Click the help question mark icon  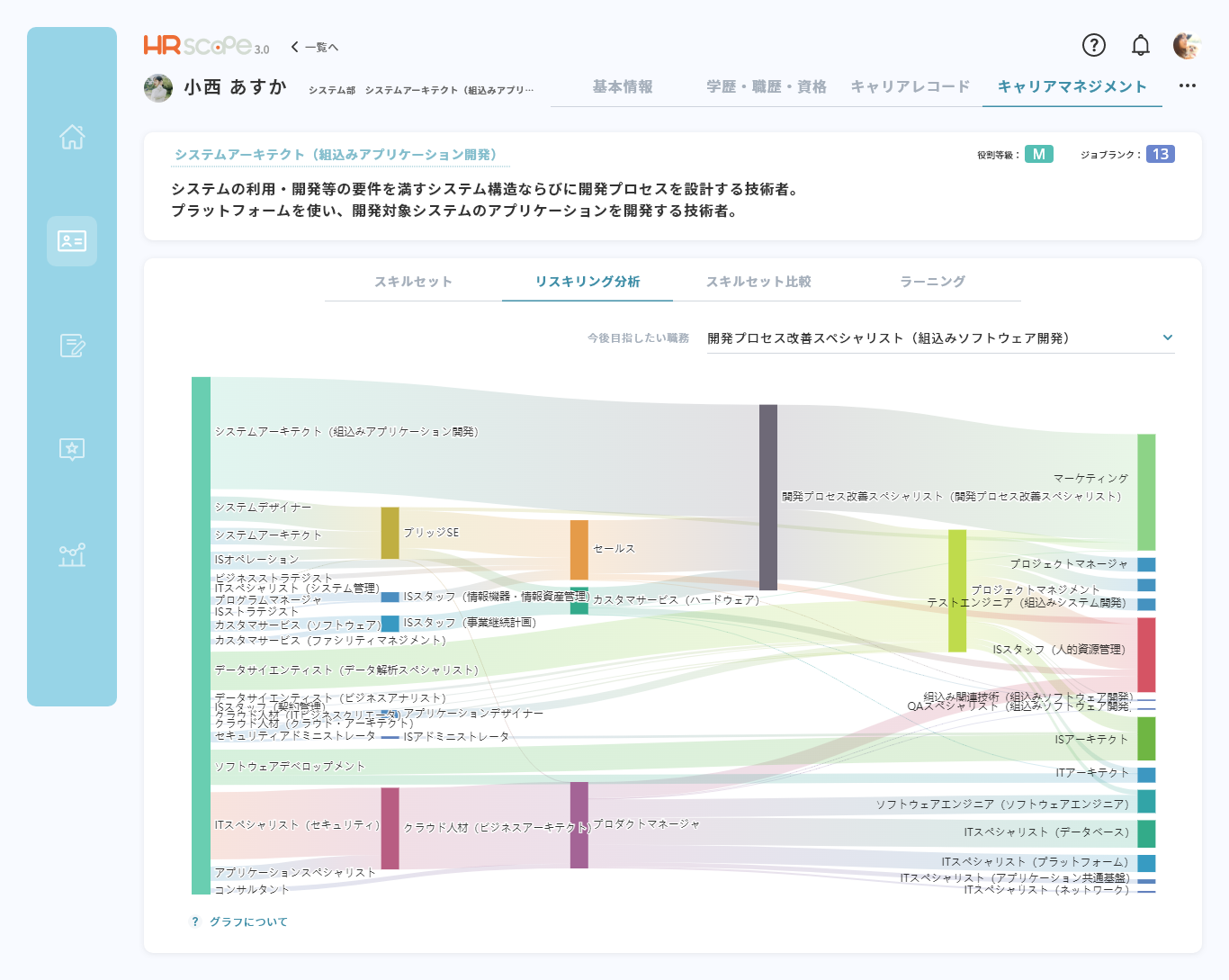click(1093, 45)
